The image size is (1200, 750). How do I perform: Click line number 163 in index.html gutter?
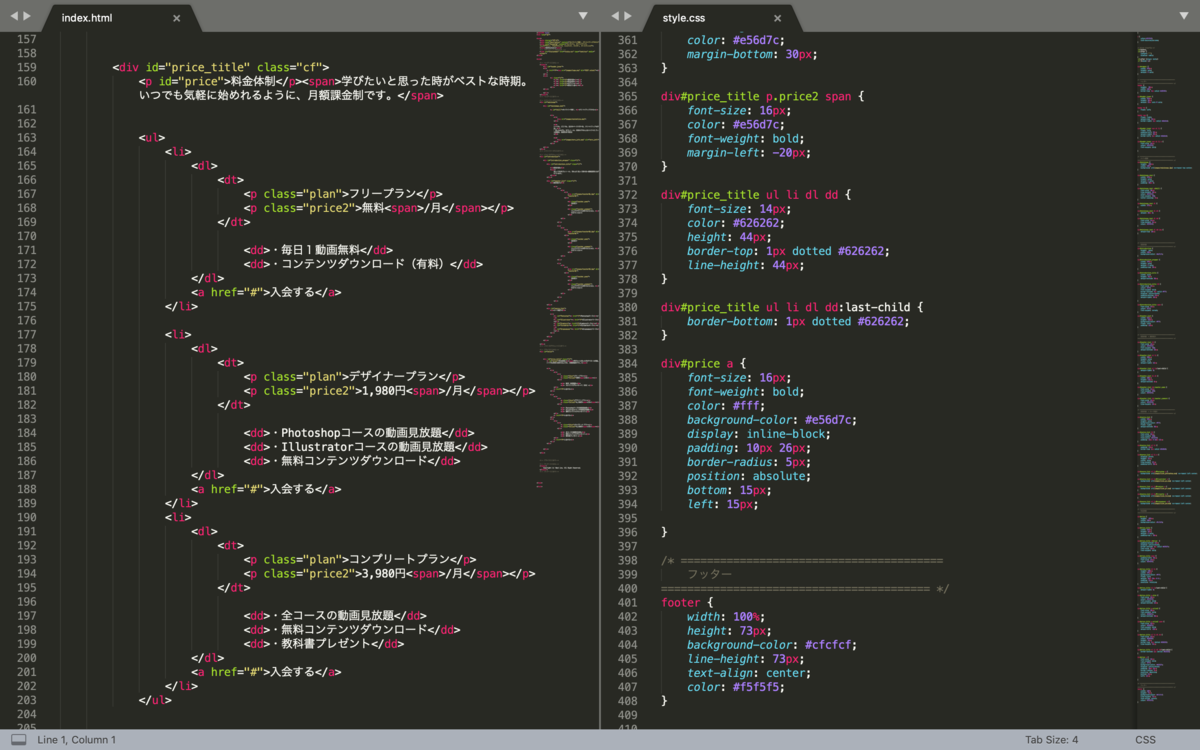point(27,138)
